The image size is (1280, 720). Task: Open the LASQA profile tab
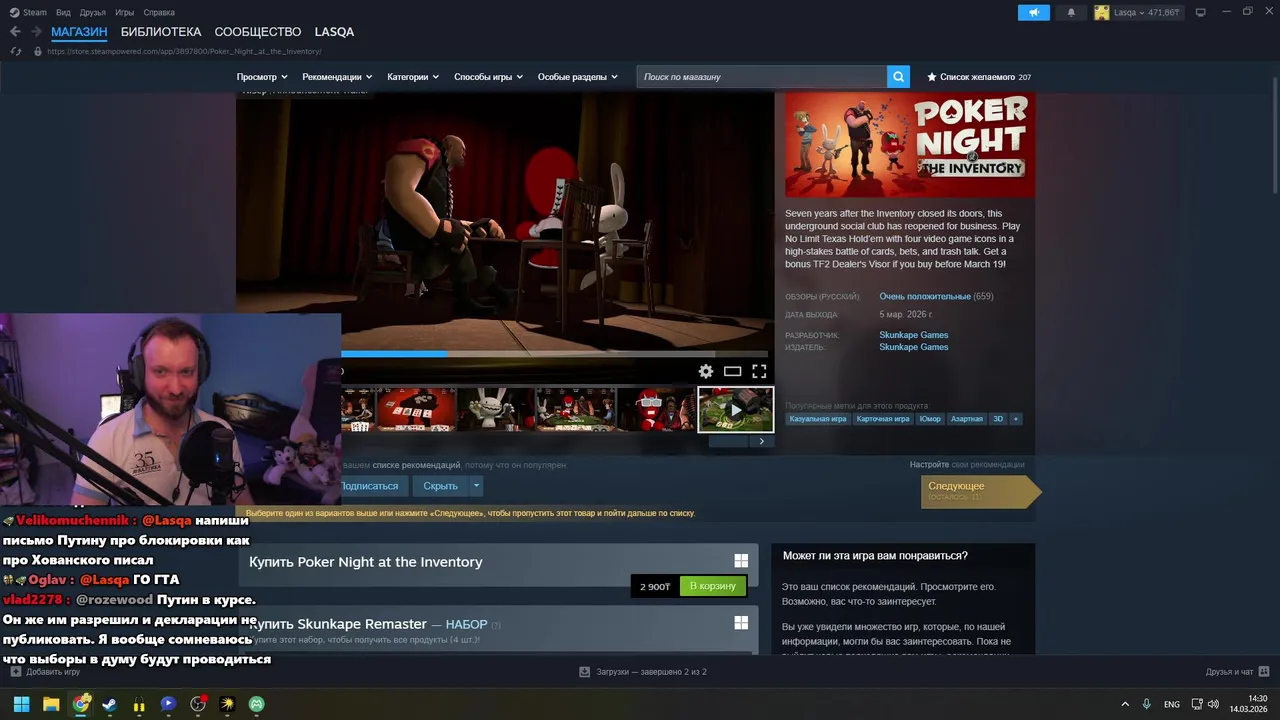coord(334,32)
